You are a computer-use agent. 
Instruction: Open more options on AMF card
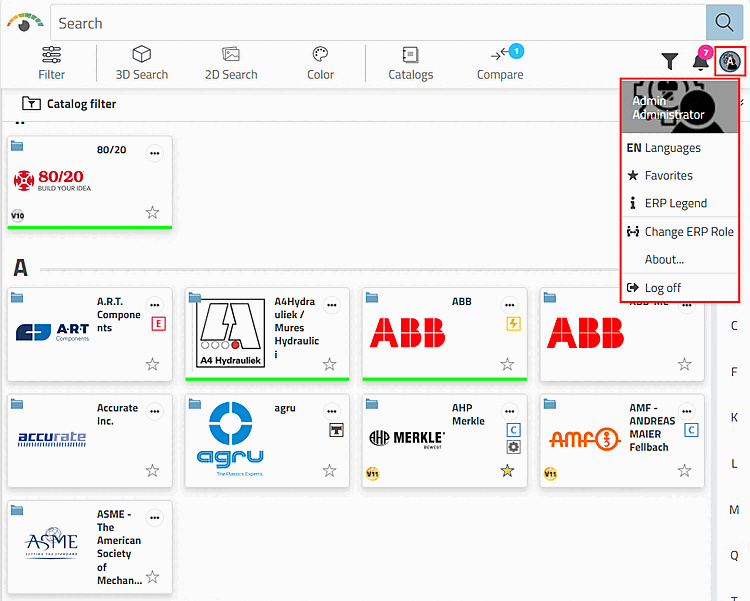point(687,412)
